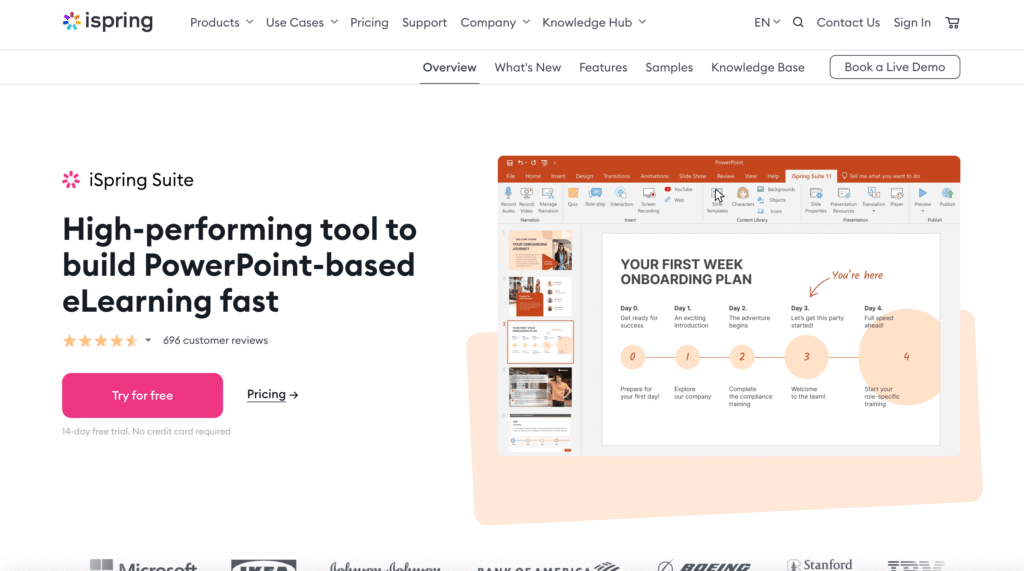The height and width of the screenshot is (571, 1024).
Task: Open Contact Us link
Action: click(x=848, y=22)
